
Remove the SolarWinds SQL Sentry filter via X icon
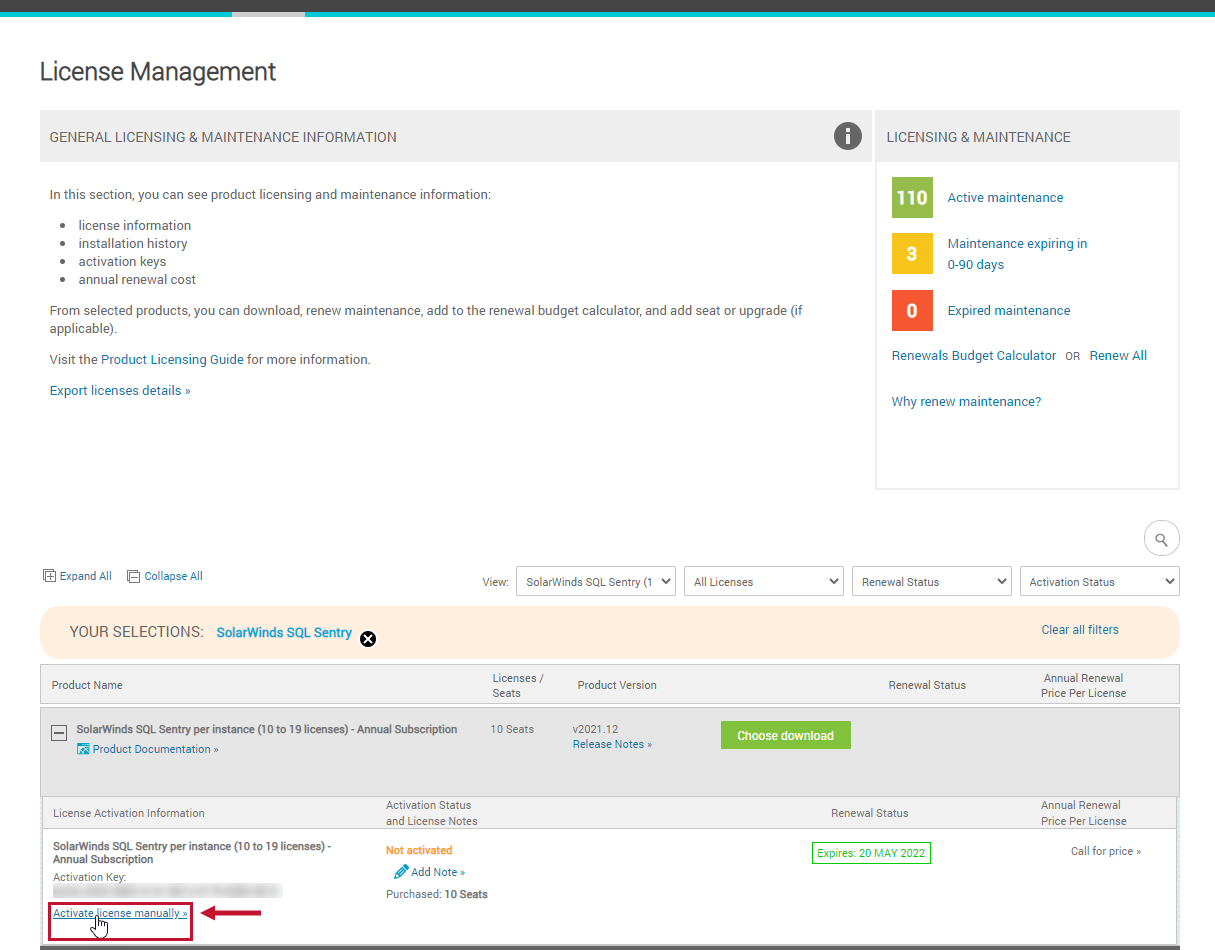click(367, 638)
